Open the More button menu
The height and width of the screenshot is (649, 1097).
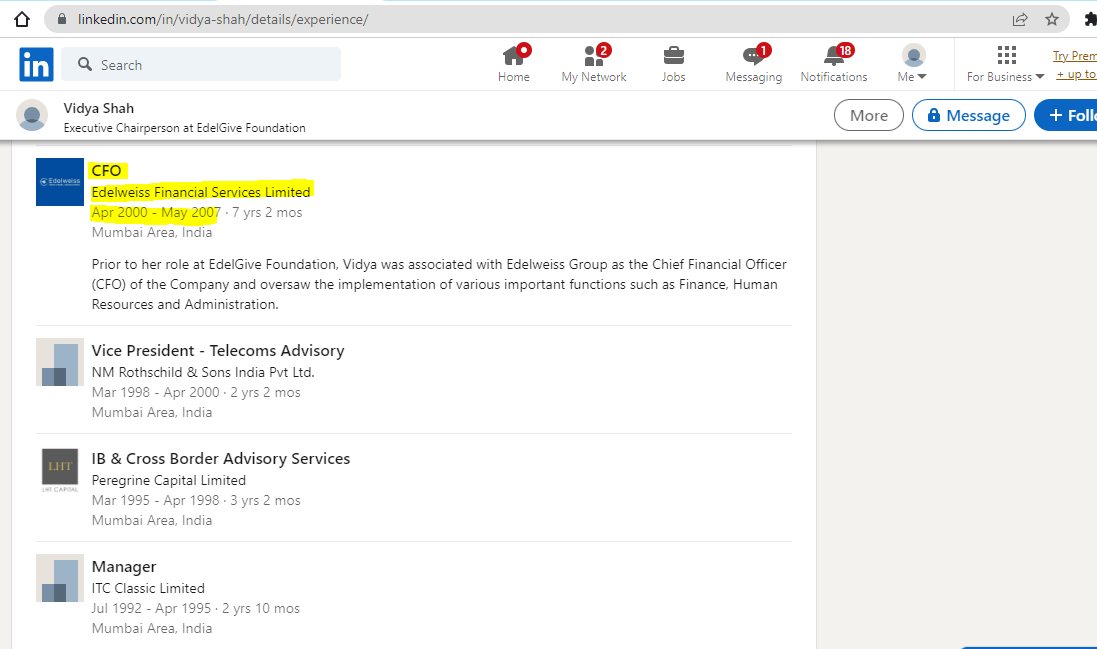pyautogui.click(x=868, y=115)
